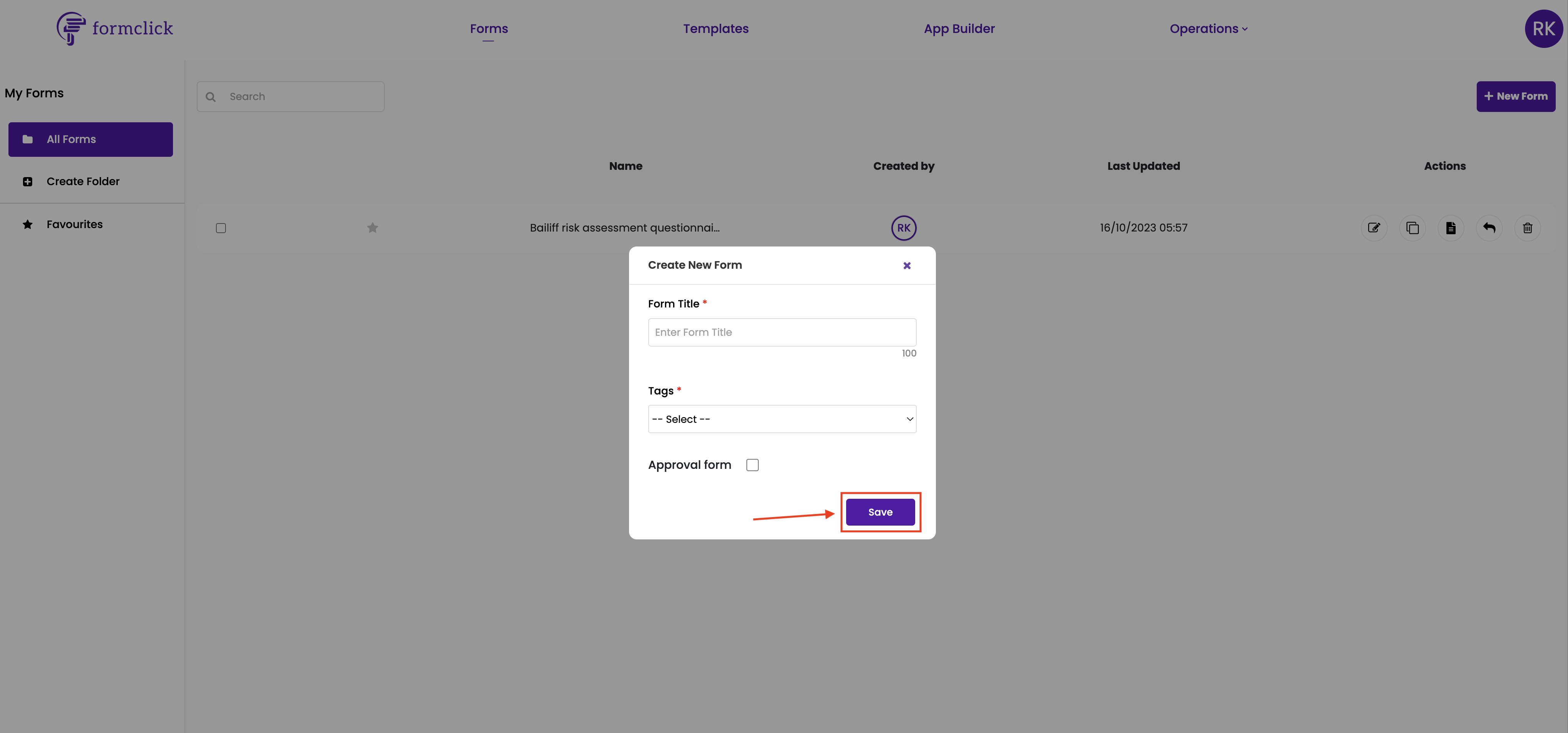The image size is (1568, 733).
Task: Open the Tags select dropdown
Action: (x=782, y=419)
